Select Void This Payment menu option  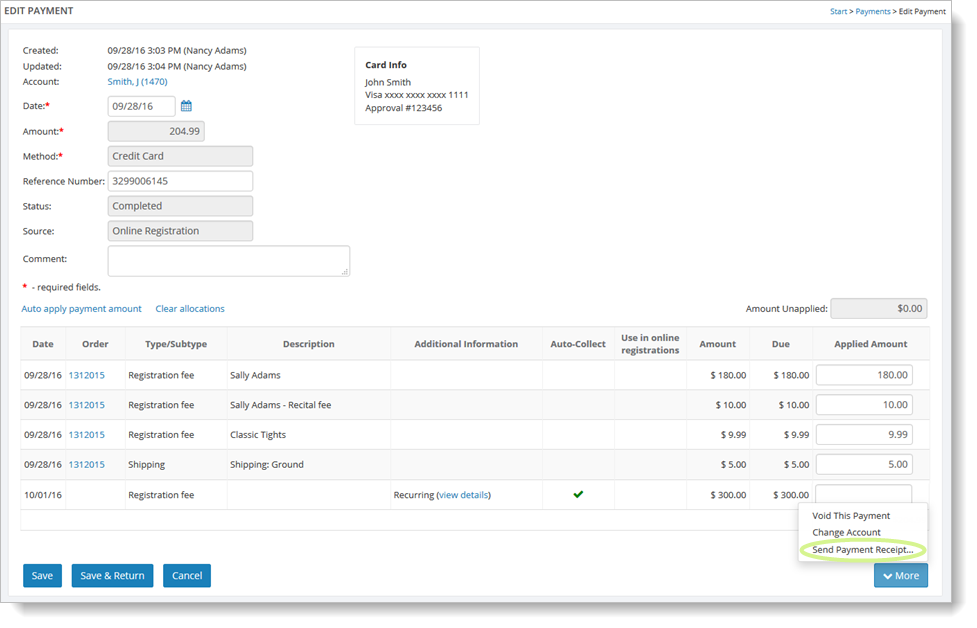click(850, 516)
